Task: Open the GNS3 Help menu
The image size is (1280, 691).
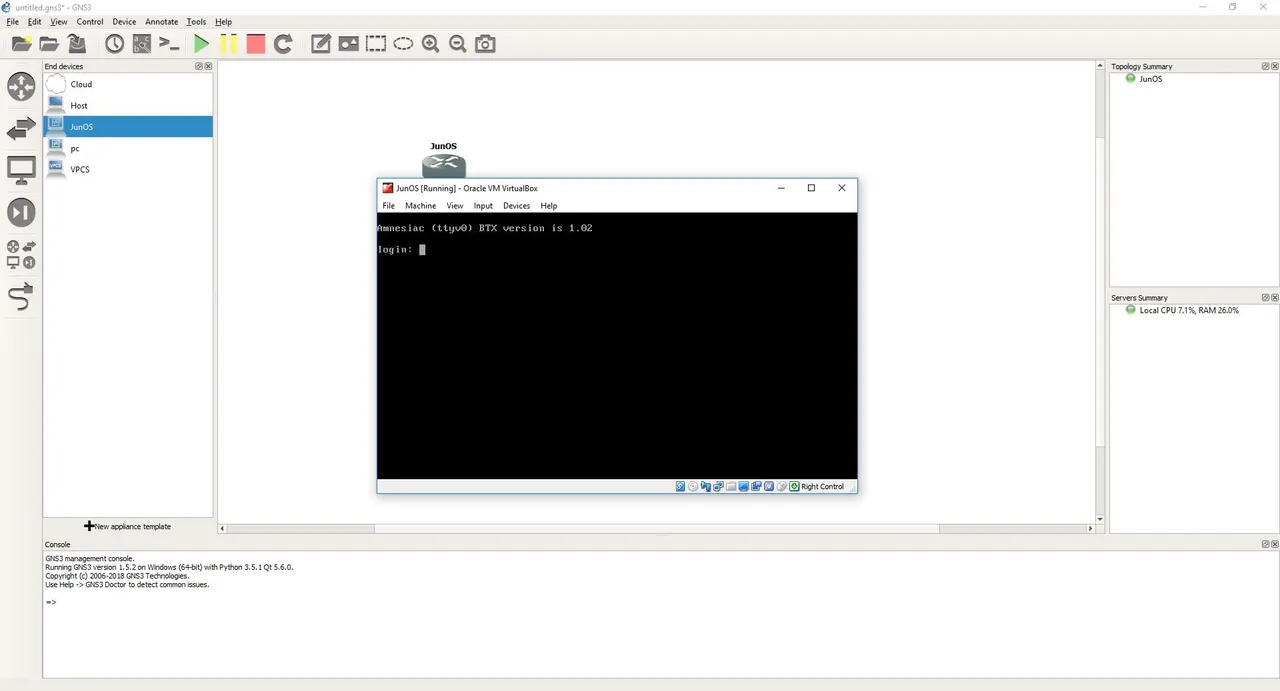Action: point(223,21)
